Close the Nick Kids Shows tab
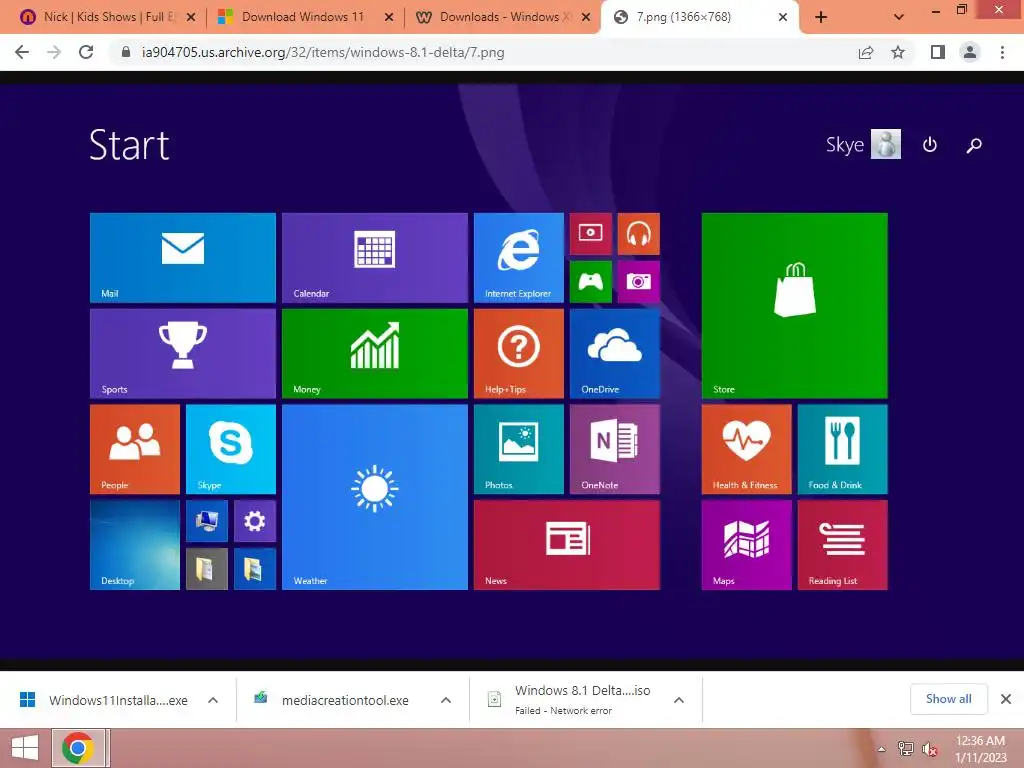 pyautogui.click(x=191, y=17)
